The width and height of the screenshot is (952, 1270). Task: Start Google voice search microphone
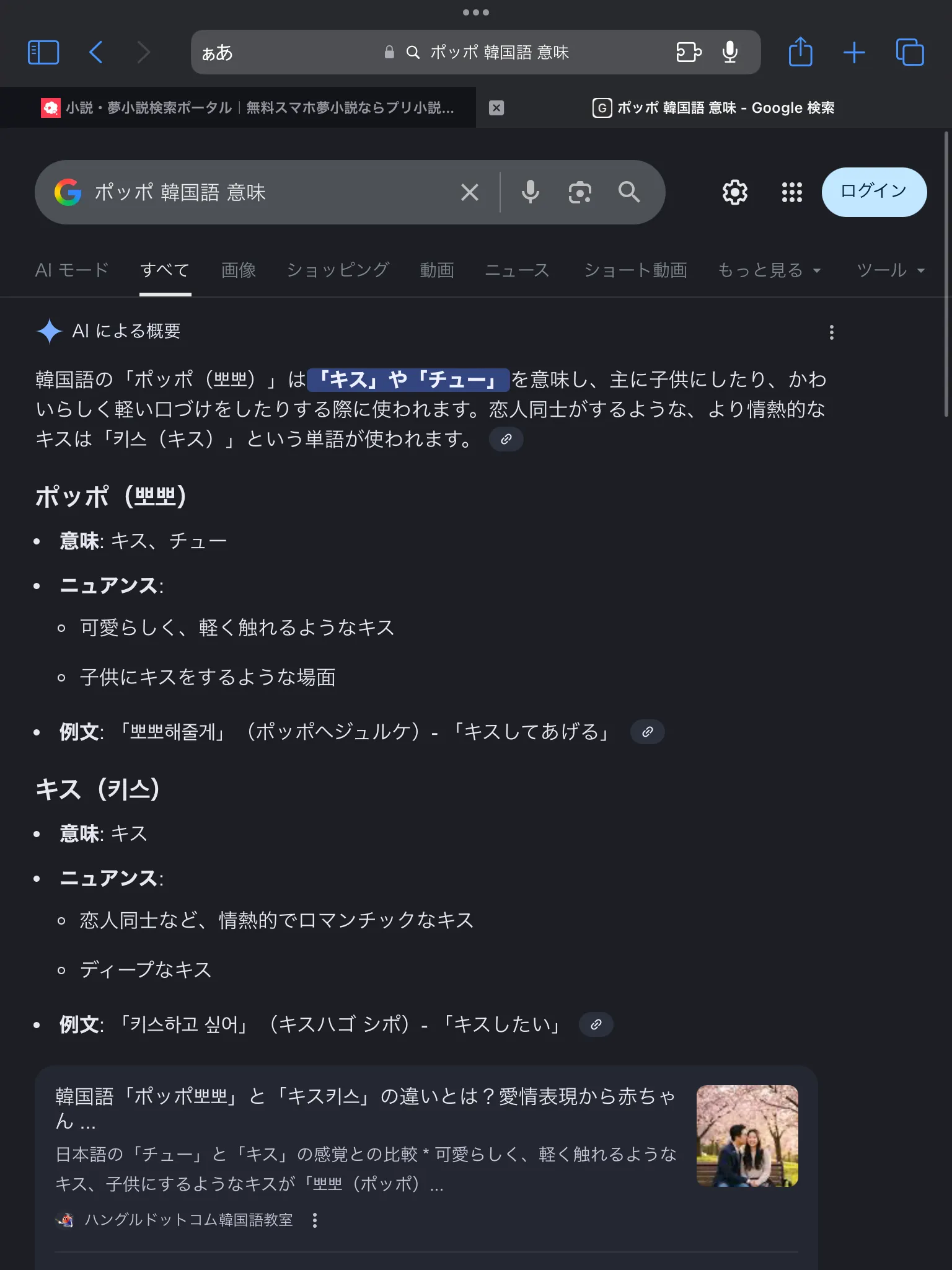pos(530,192)
